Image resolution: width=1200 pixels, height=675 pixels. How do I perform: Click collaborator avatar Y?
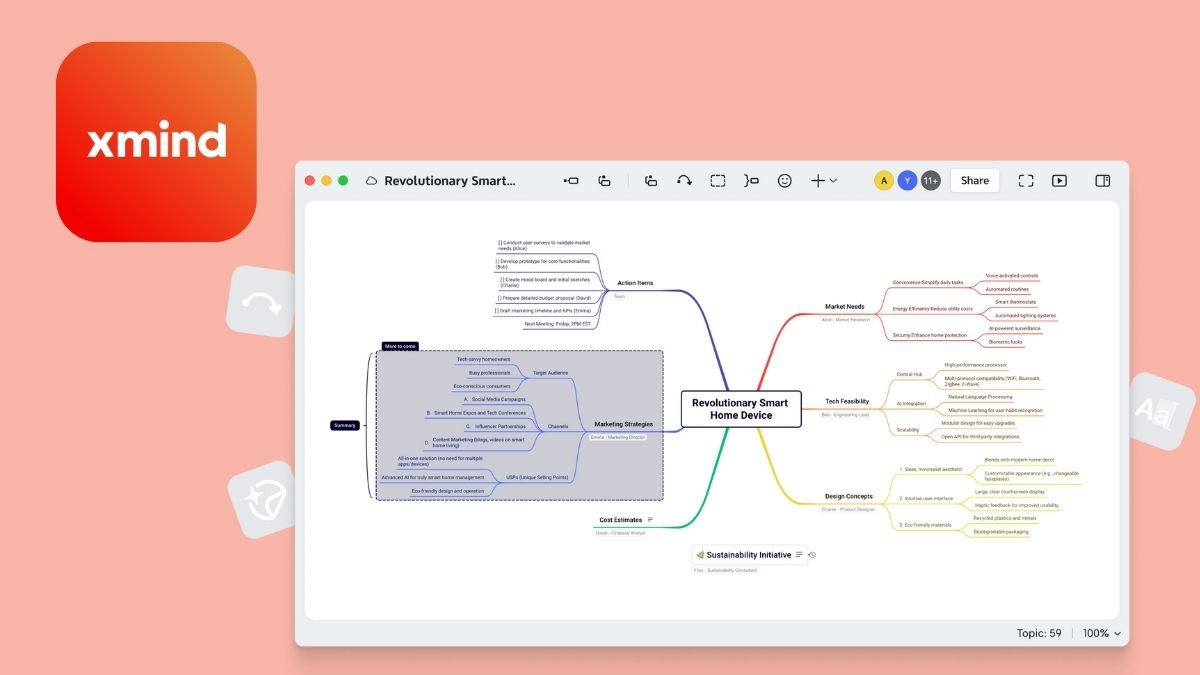[x=907, y=181]
